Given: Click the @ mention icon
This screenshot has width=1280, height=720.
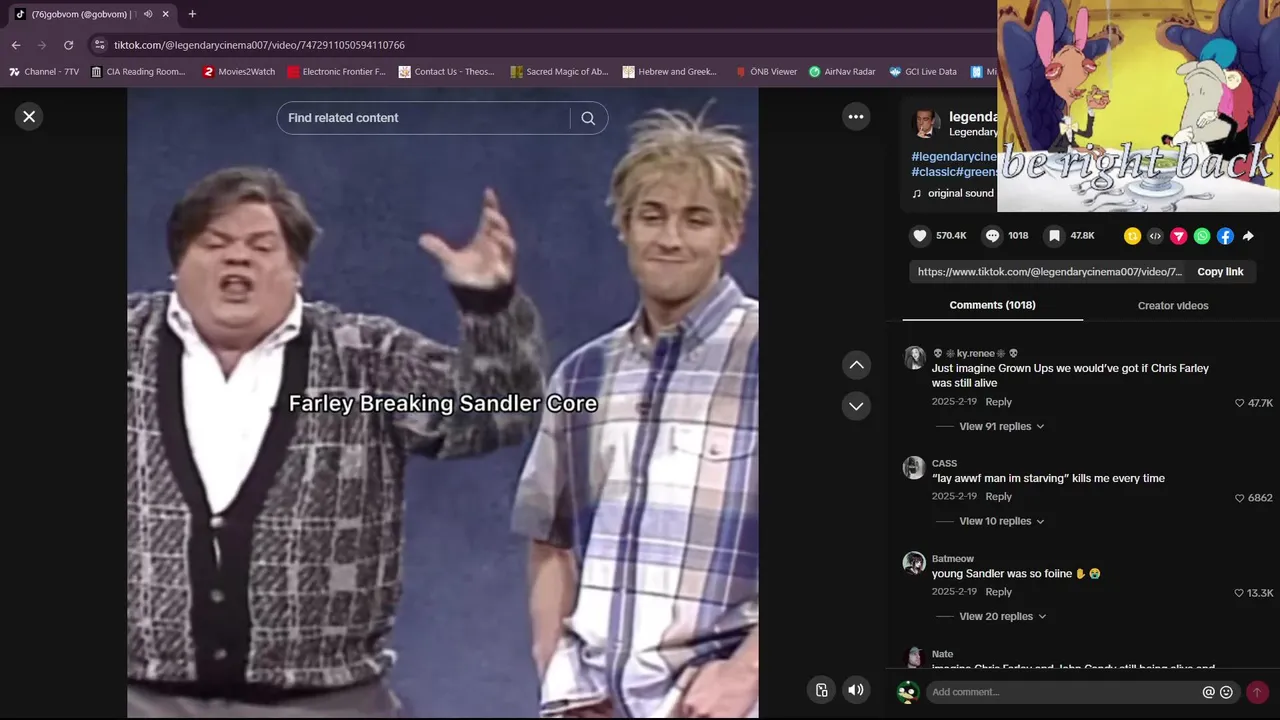Looking at the screenshot, I should coord(1208,692).
